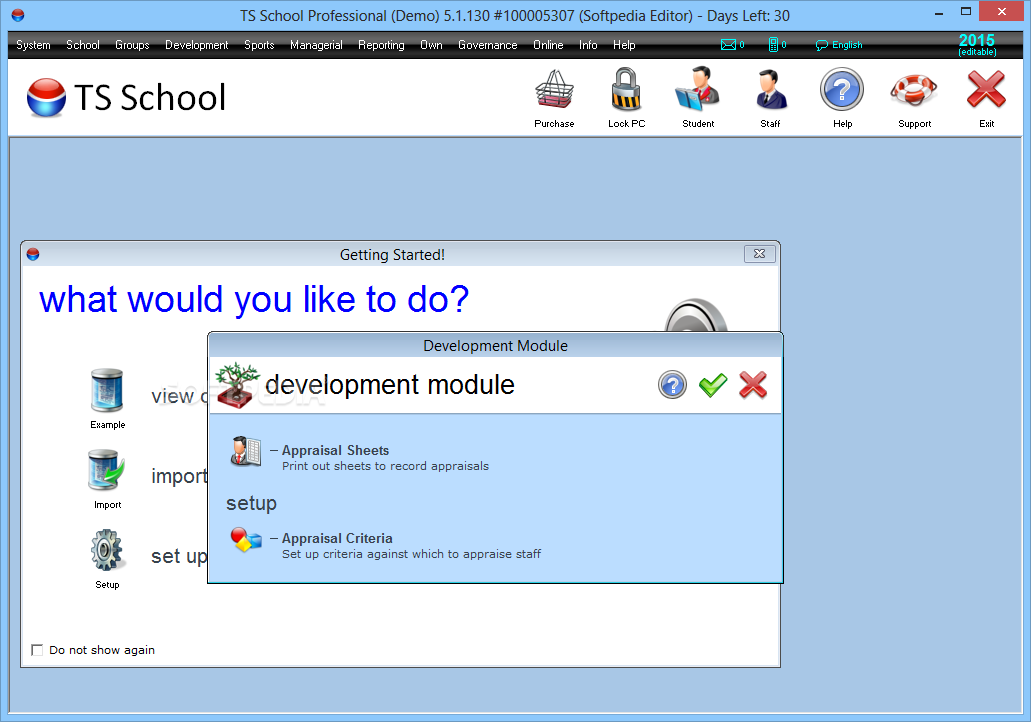Open the Groups menu
This screenshot has width=1031, height=722.
132,45
